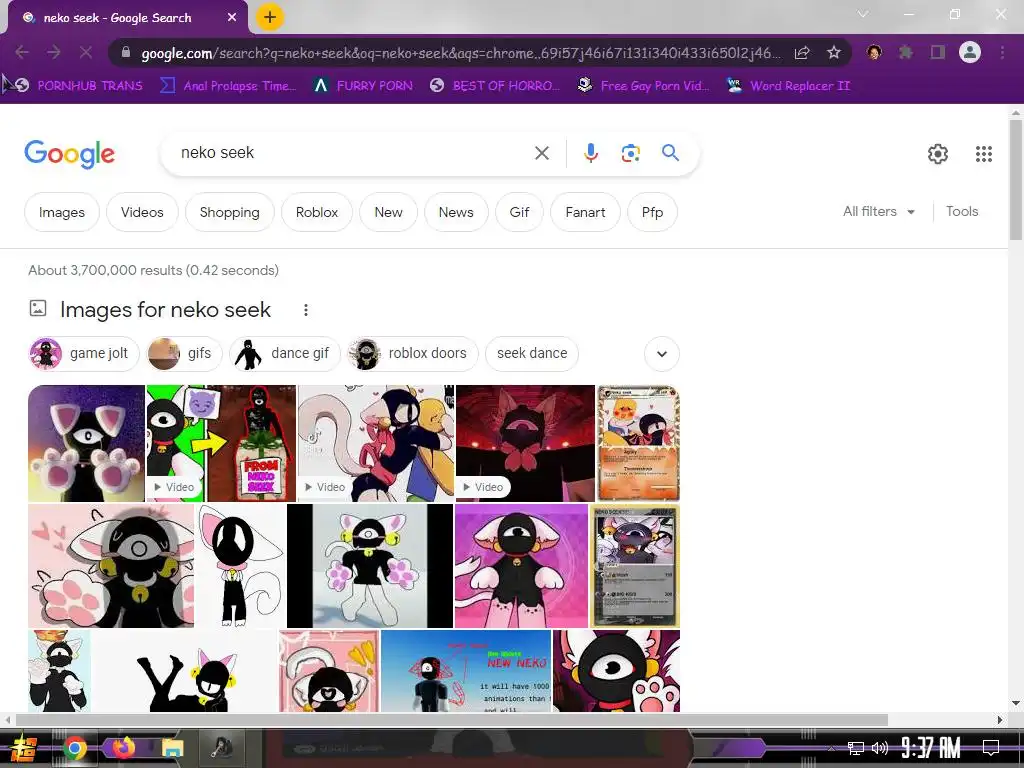Open the notification center icon
Viewport: 1024px width, 768px height.
tap(991, 748)
